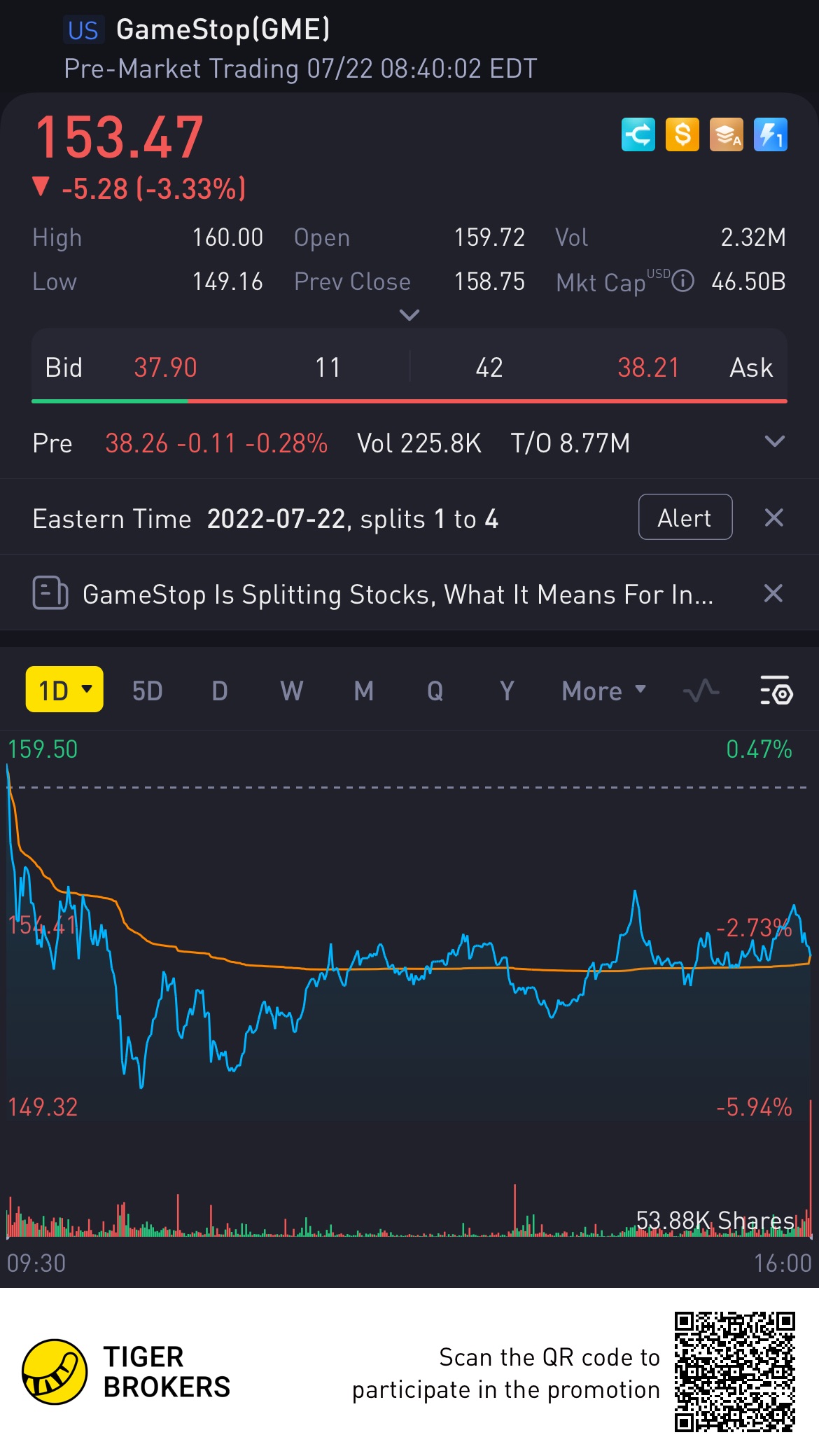Open the 1D timeframe dropdown
The height and width of the screenshot is (1456, 819).
(x=64, y=690)
